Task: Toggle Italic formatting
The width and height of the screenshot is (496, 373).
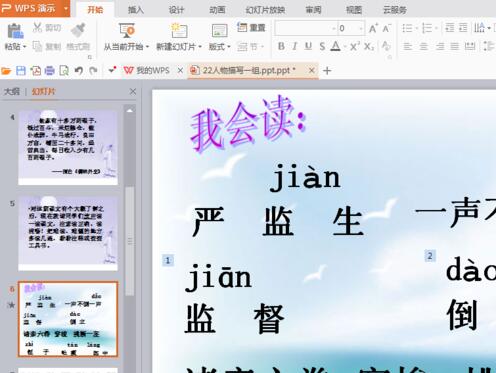Action: pos(295,46)
